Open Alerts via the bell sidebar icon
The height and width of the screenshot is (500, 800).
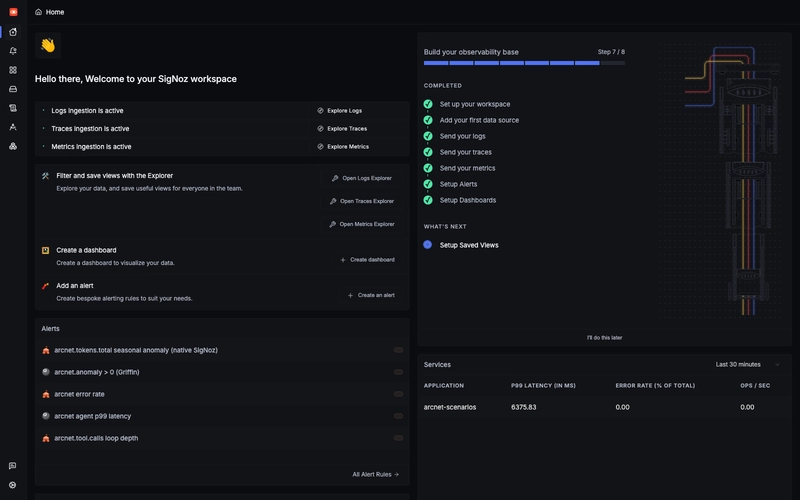(x=13, y=51)
